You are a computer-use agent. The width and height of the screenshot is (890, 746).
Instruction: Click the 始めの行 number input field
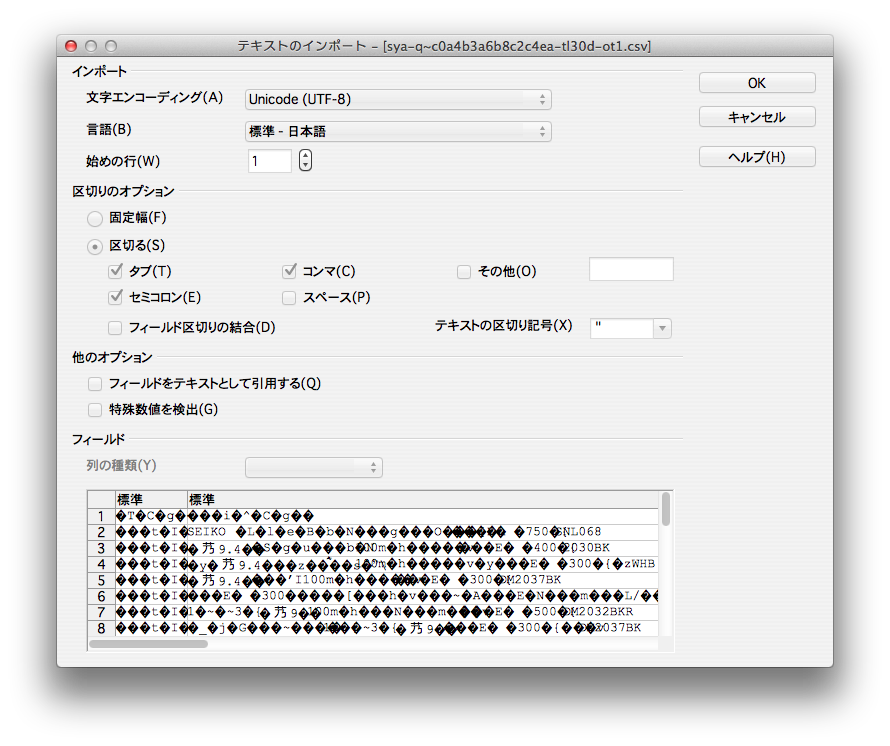tap(270, 161)
